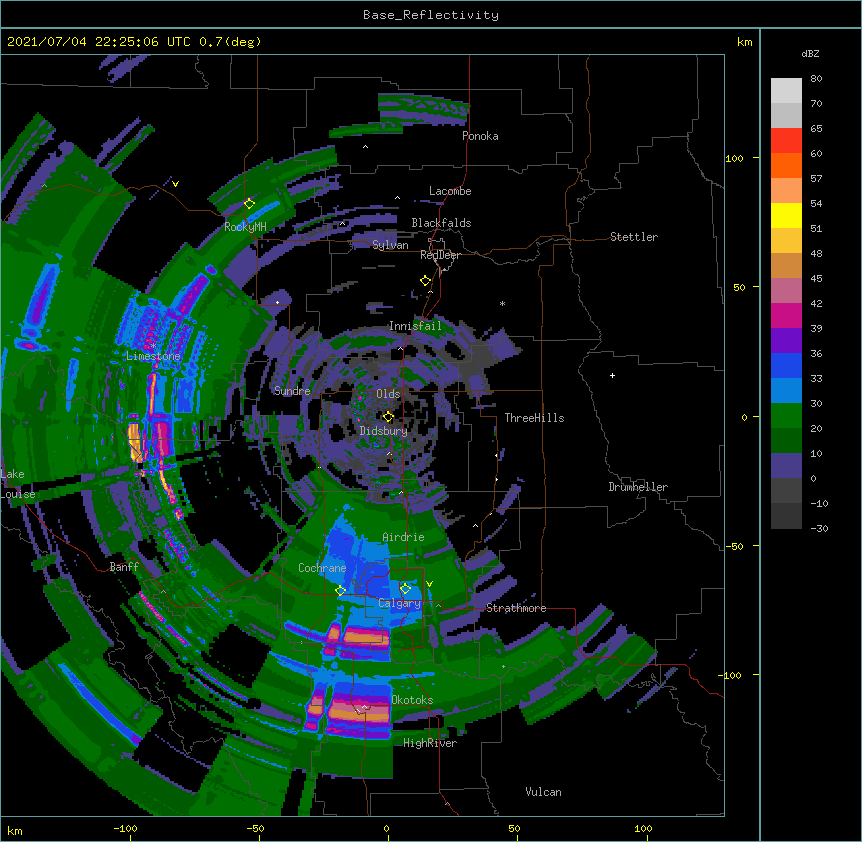Viewport: 862px width, 842px height.
Task: Click the Strathmore label
Action: (516, 608)
